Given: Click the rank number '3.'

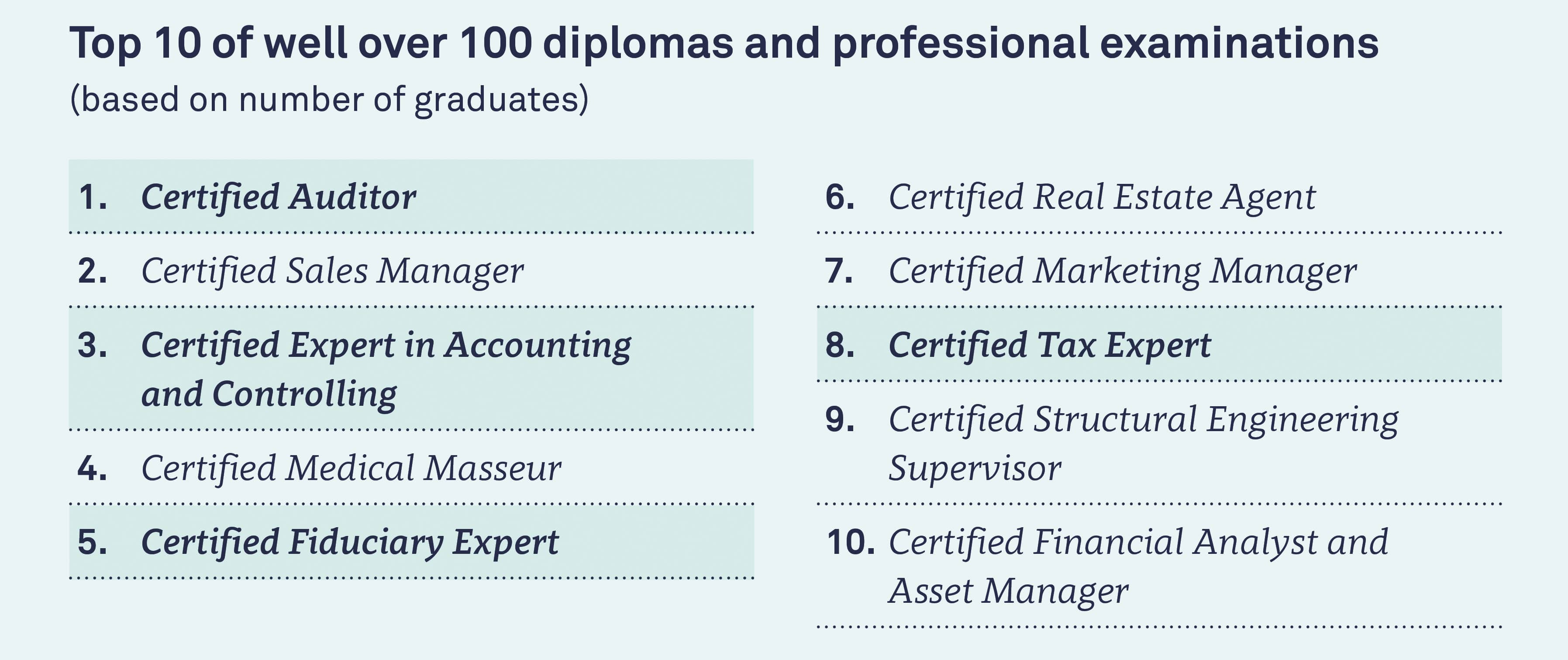Looking at the screenshot, I should tap(93, 345).
